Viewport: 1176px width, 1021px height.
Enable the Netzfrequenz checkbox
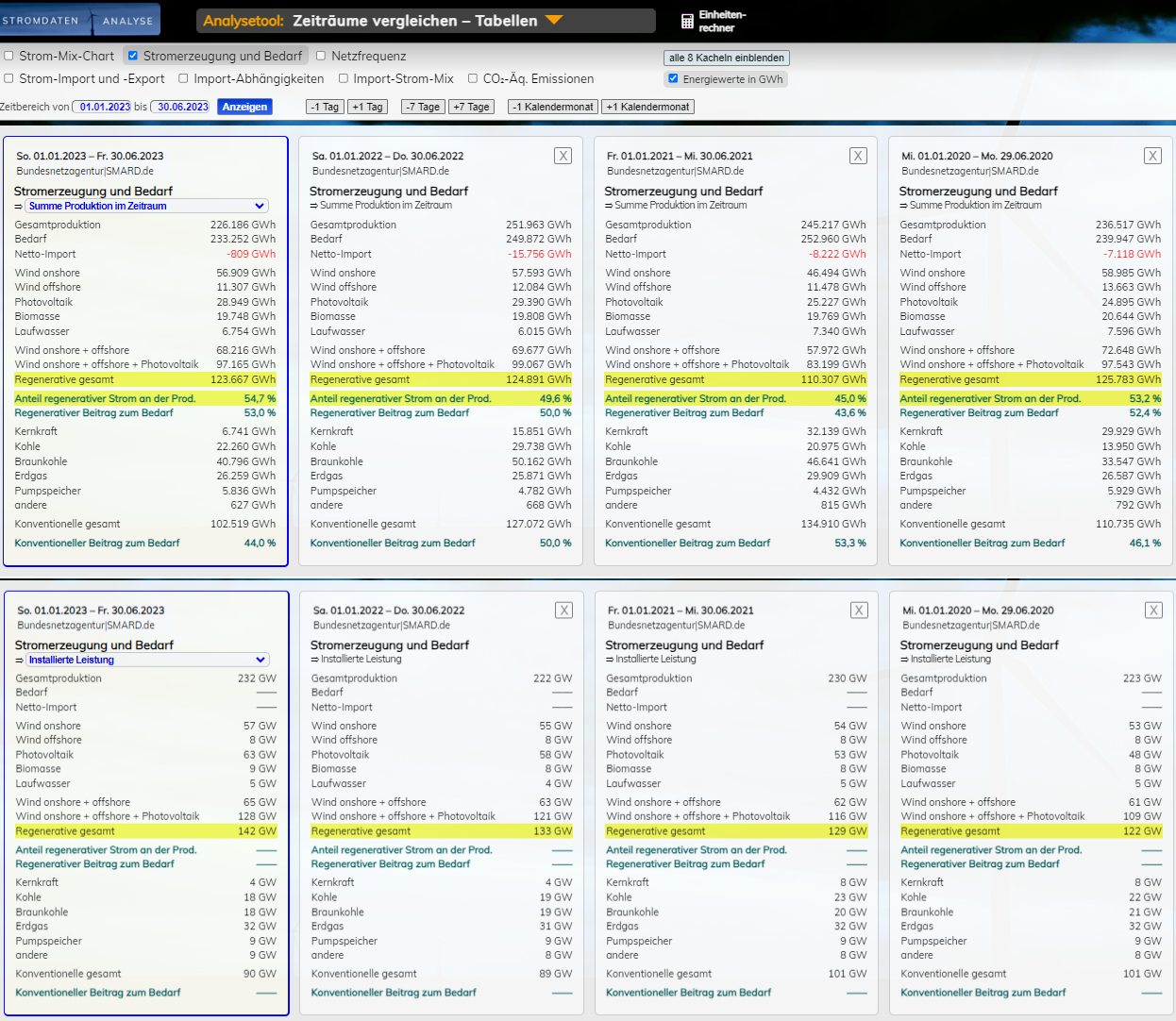pos(321,56)
